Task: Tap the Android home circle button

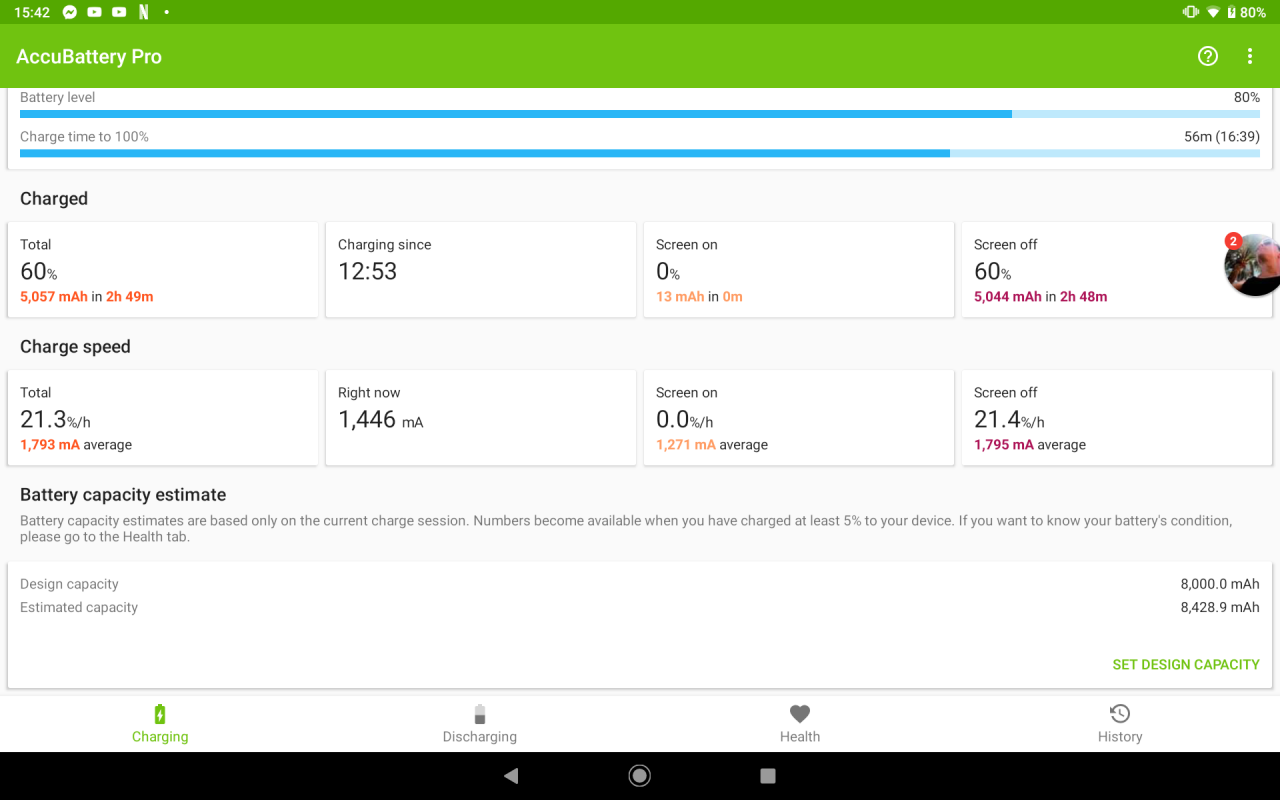Action: pyautogui.click(x=640, y=776)
